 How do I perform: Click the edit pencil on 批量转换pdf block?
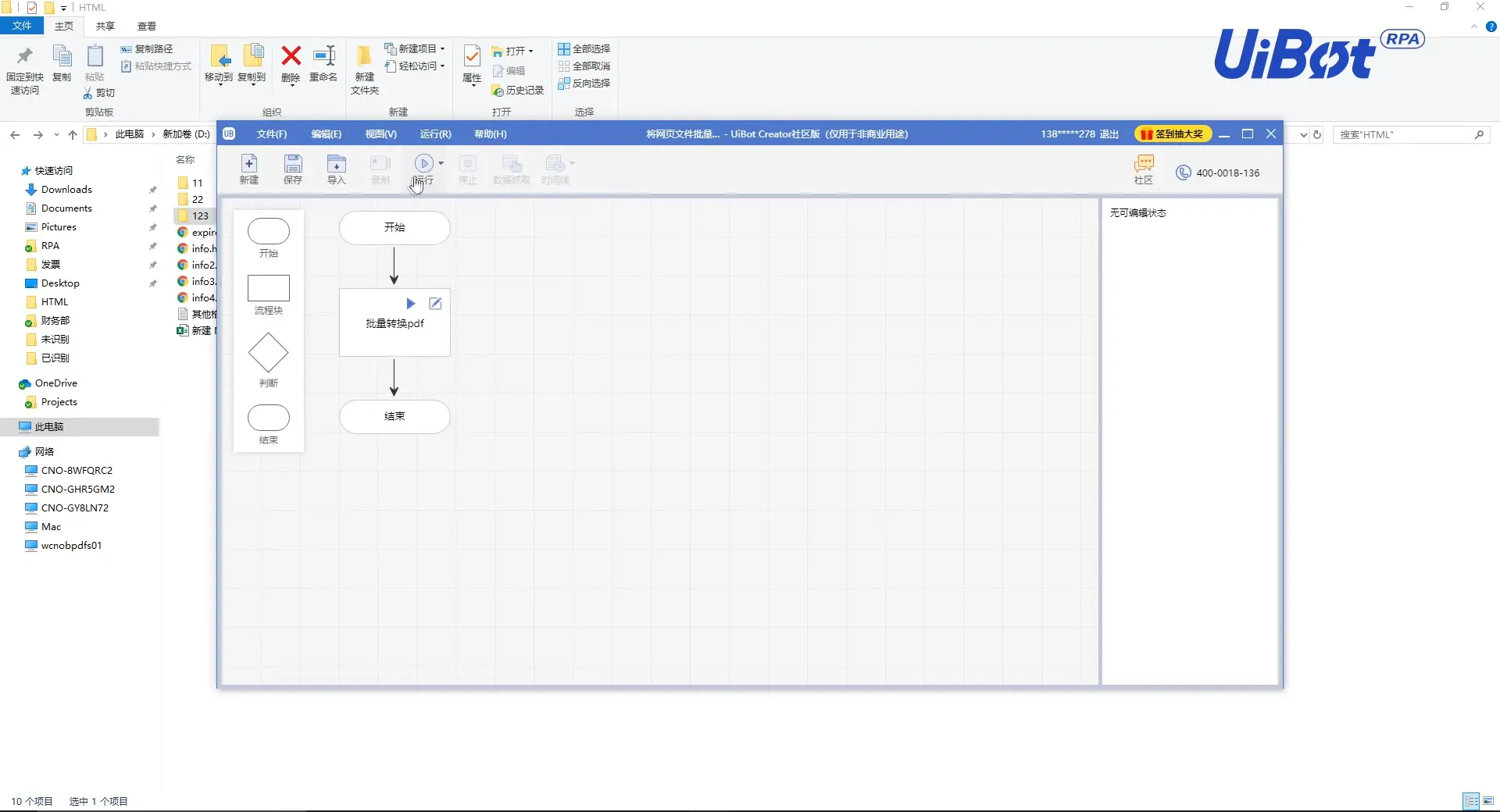(436, 304)
